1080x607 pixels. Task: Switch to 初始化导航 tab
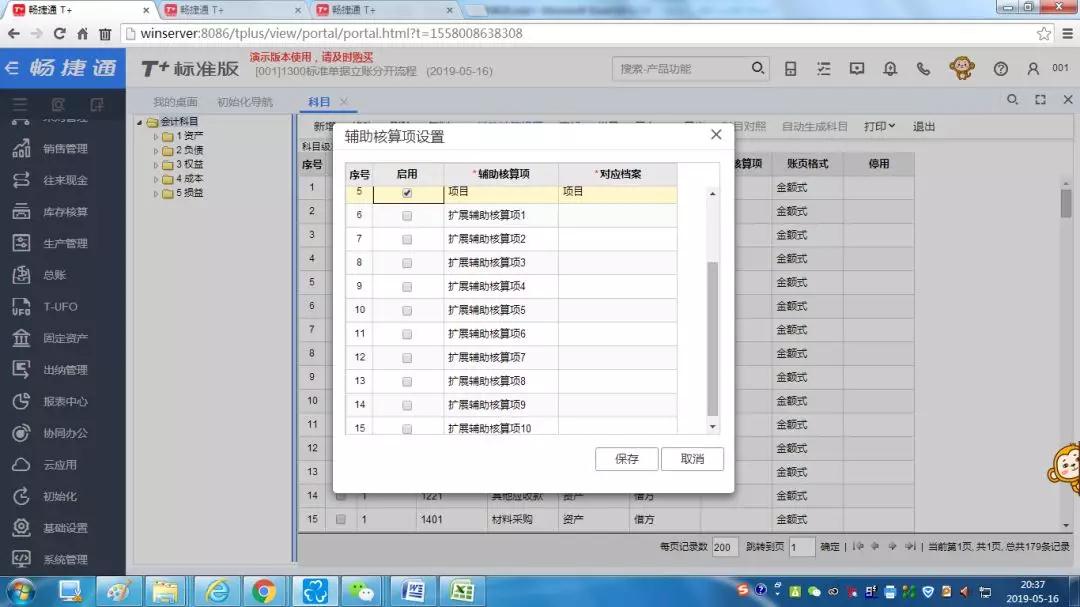coord(245,102)
